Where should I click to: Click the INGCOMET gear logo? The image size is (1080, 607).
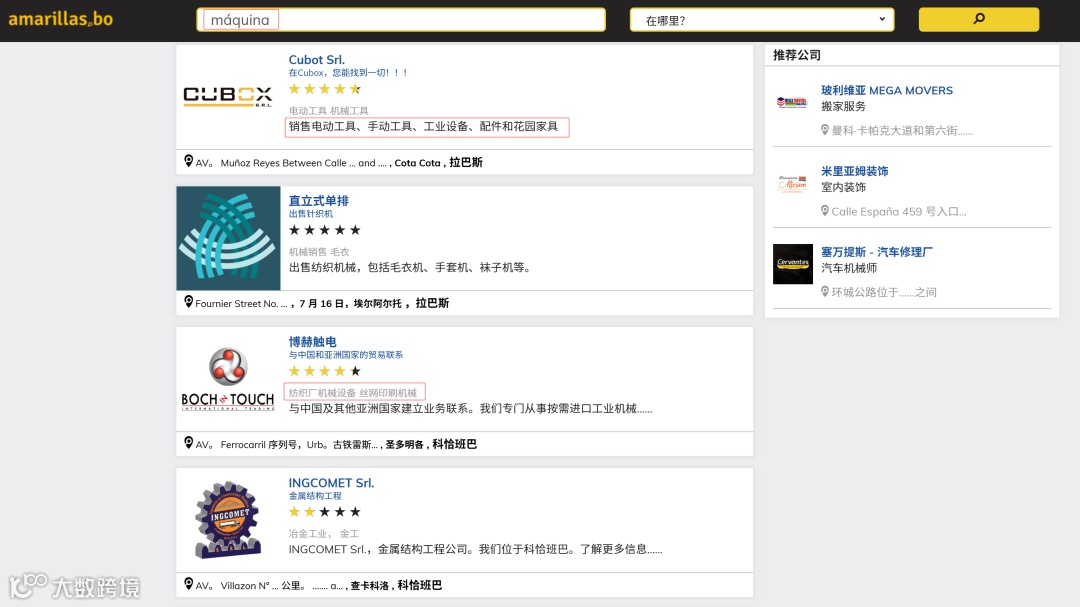point(228,520)
